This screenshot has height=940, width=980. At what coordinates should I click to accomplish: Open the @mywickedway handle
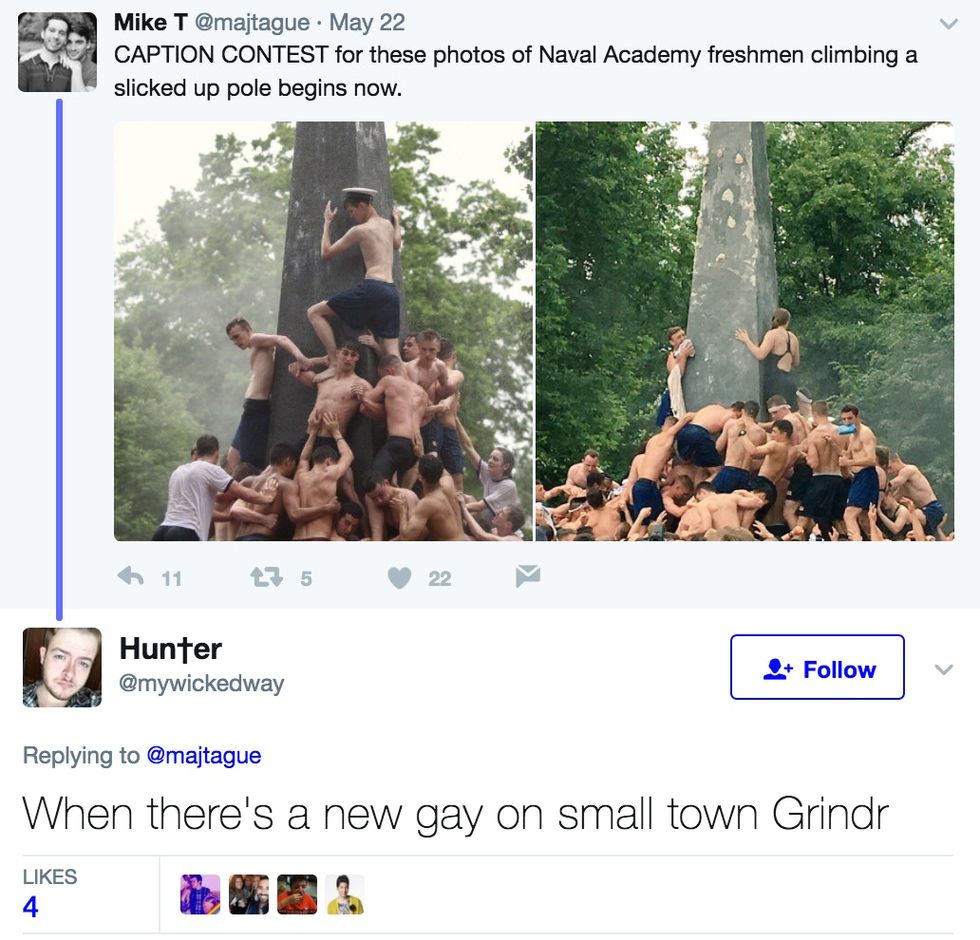coord(201,683)
